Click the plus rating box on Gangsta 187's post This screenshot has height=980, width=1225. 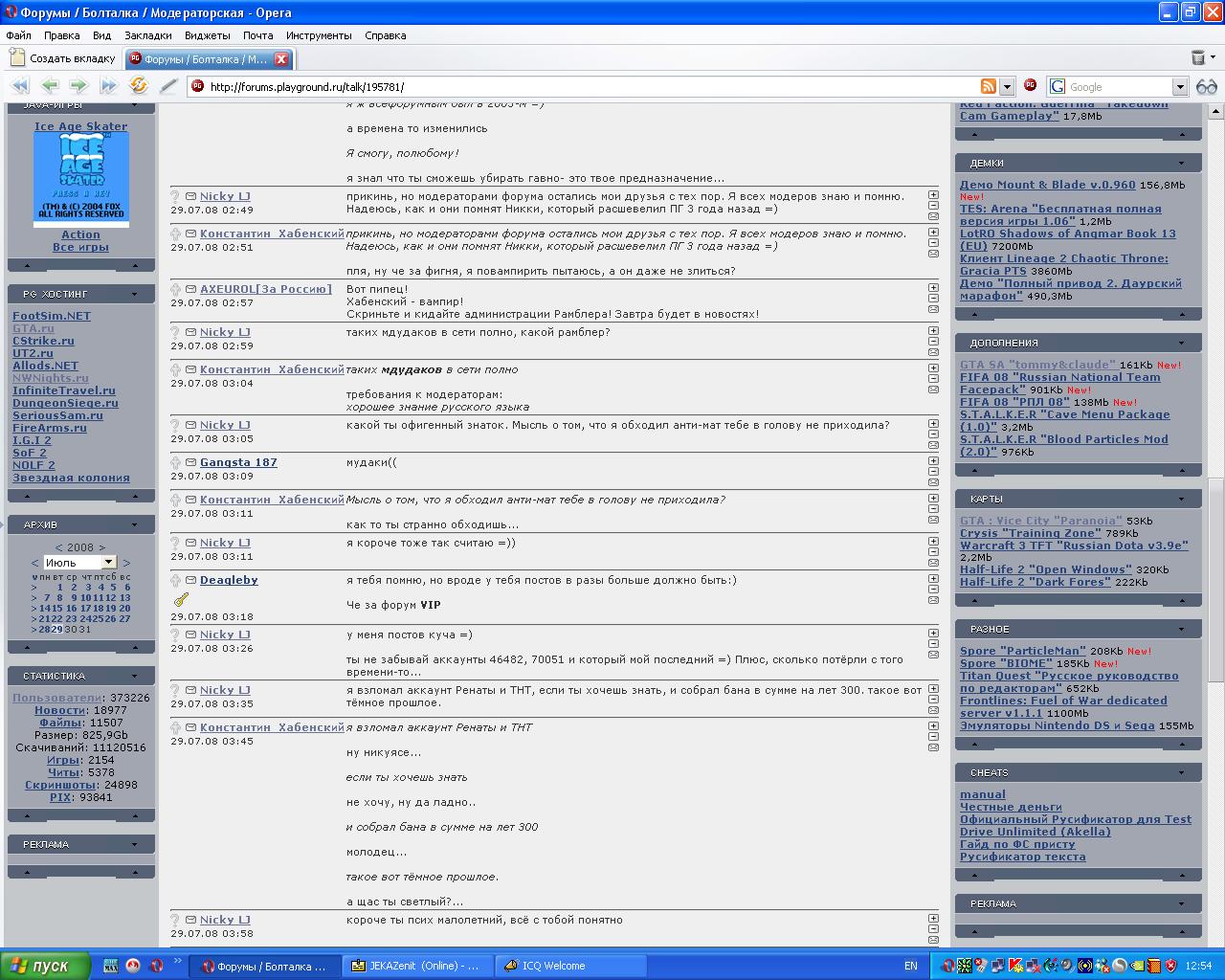click(933, 460)
